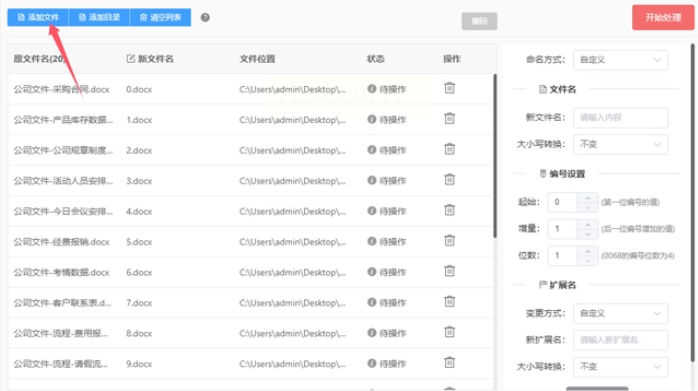Delete the 3.docx row via trash icon
This screenshot has height=391, width=698.
click(450, 179)
